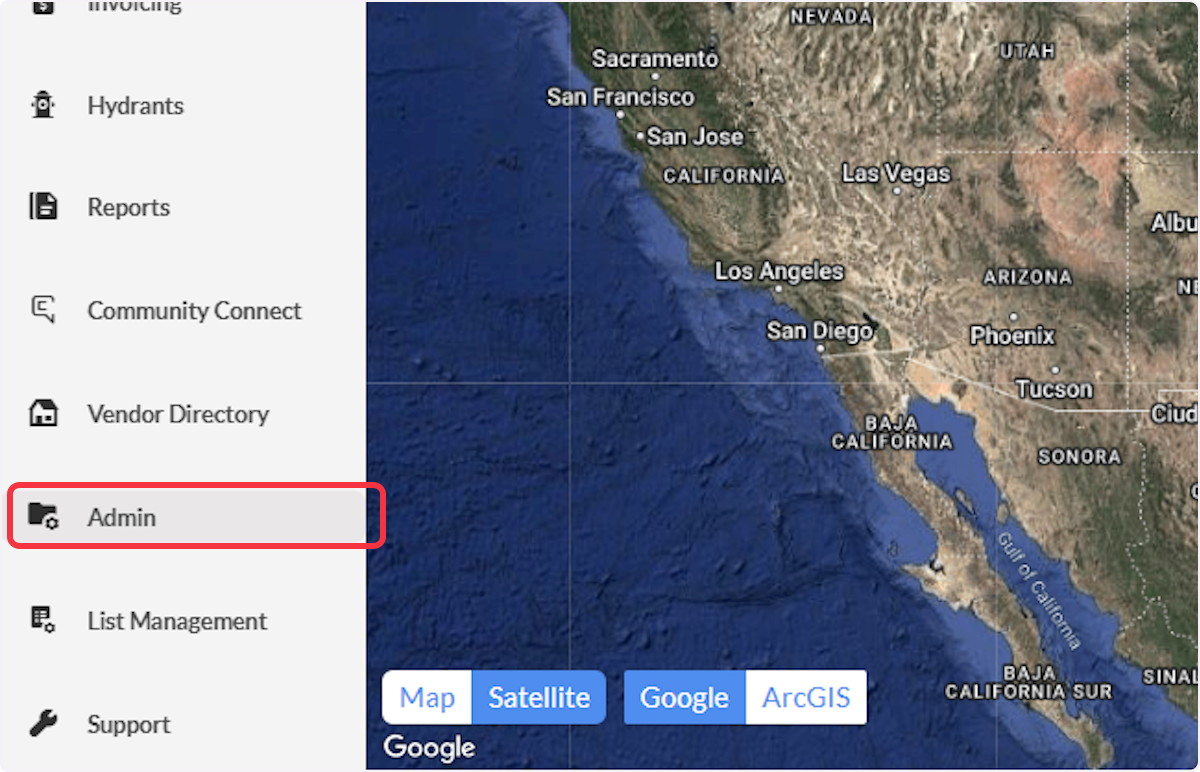Click the Hydrants fire hydrant icon

click(43, 104)
